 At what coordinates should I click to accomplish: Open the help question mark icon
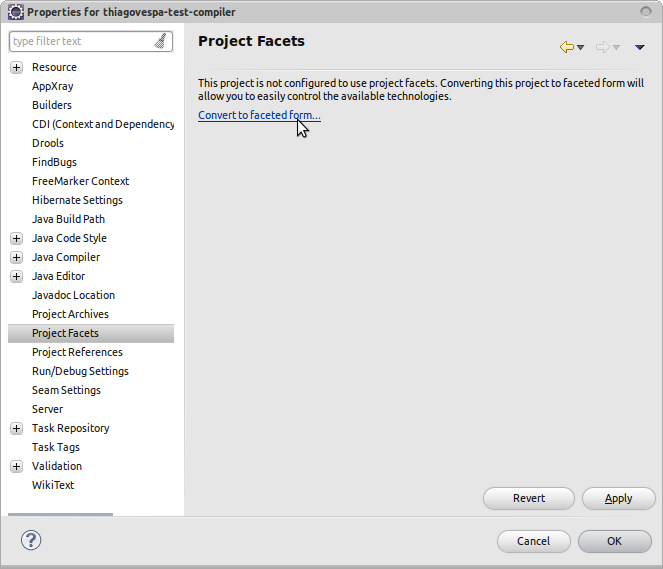click(31, 540)
